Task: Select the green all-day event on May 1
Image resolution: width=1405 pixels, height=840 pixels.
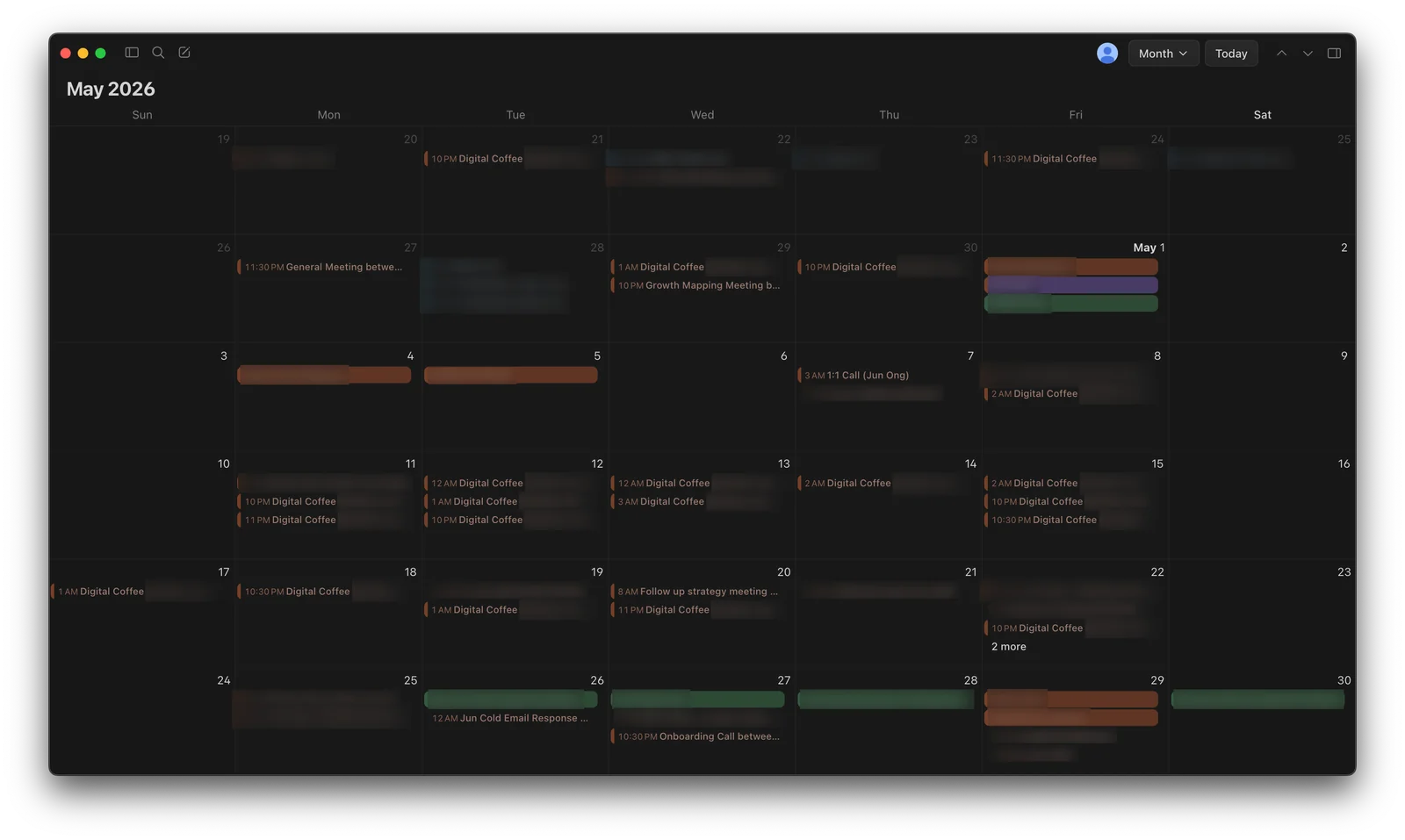Action: pos(1070,304)
